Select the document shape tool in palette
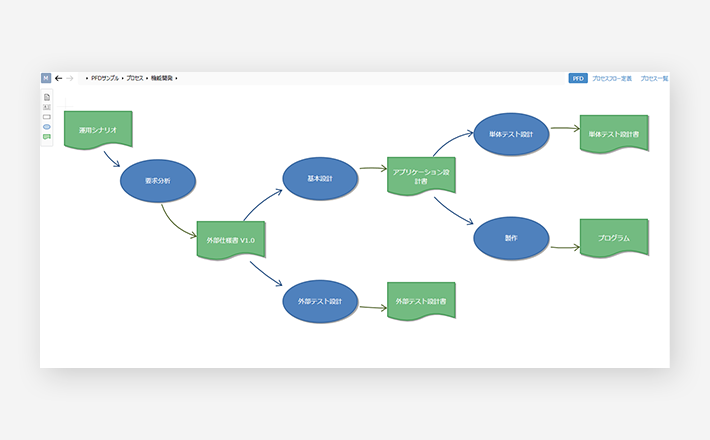Viewport: 710px width, 440px height. [x=47, y=97]
